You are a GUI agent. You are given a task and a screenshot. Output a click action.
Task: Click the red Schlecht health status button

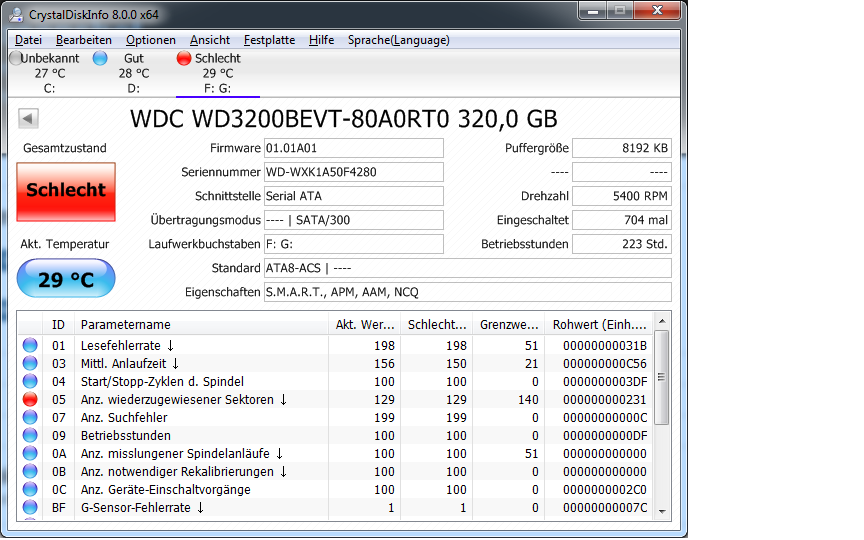66,192
